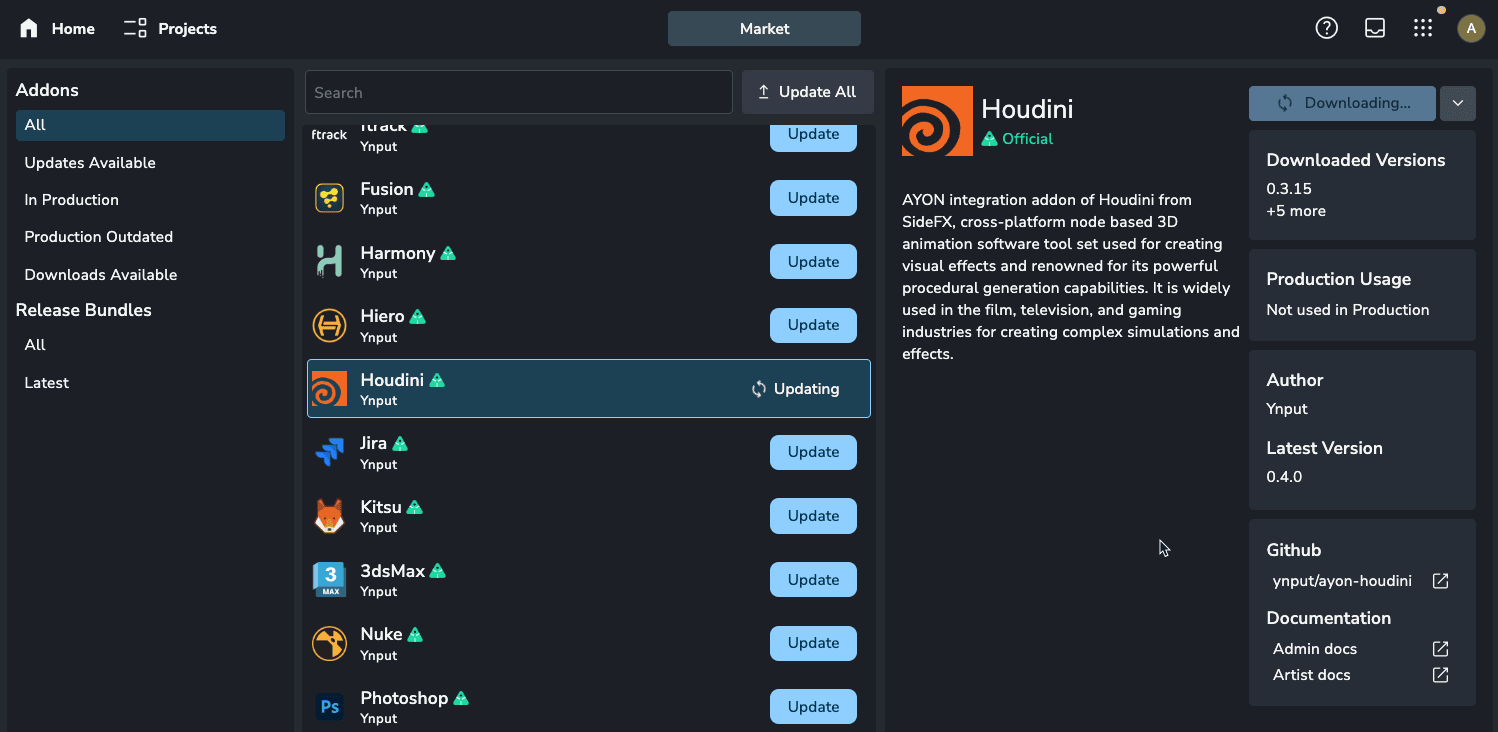Image resolution: width=1498 pixels, height=732 pixels.
Task: Click the Kitsu fox logo
Action: [x=330, y=516]
